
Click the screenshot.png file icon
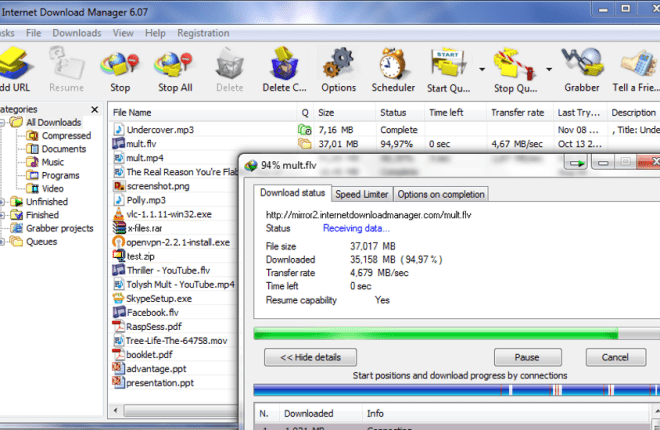coord(119,186)
